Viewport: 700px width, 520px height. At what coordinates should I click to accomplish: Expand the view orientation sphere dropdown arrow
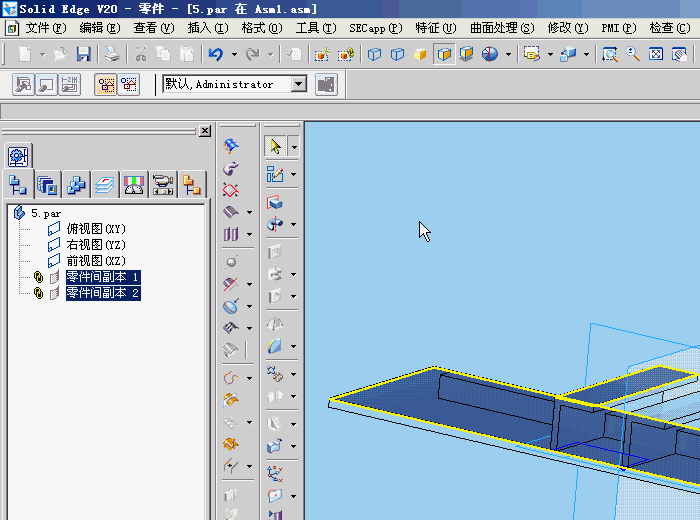(x=508, y=54)
